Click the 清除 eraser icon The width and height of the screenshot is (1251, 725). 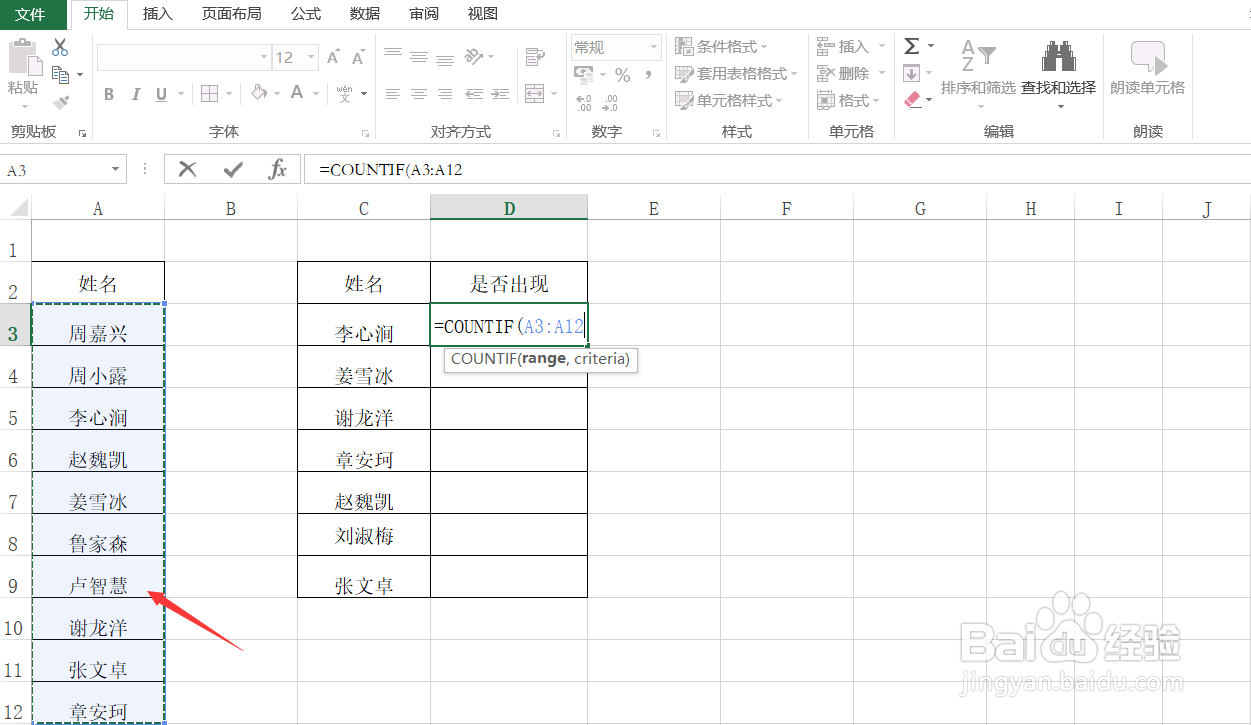click(911, 99)
